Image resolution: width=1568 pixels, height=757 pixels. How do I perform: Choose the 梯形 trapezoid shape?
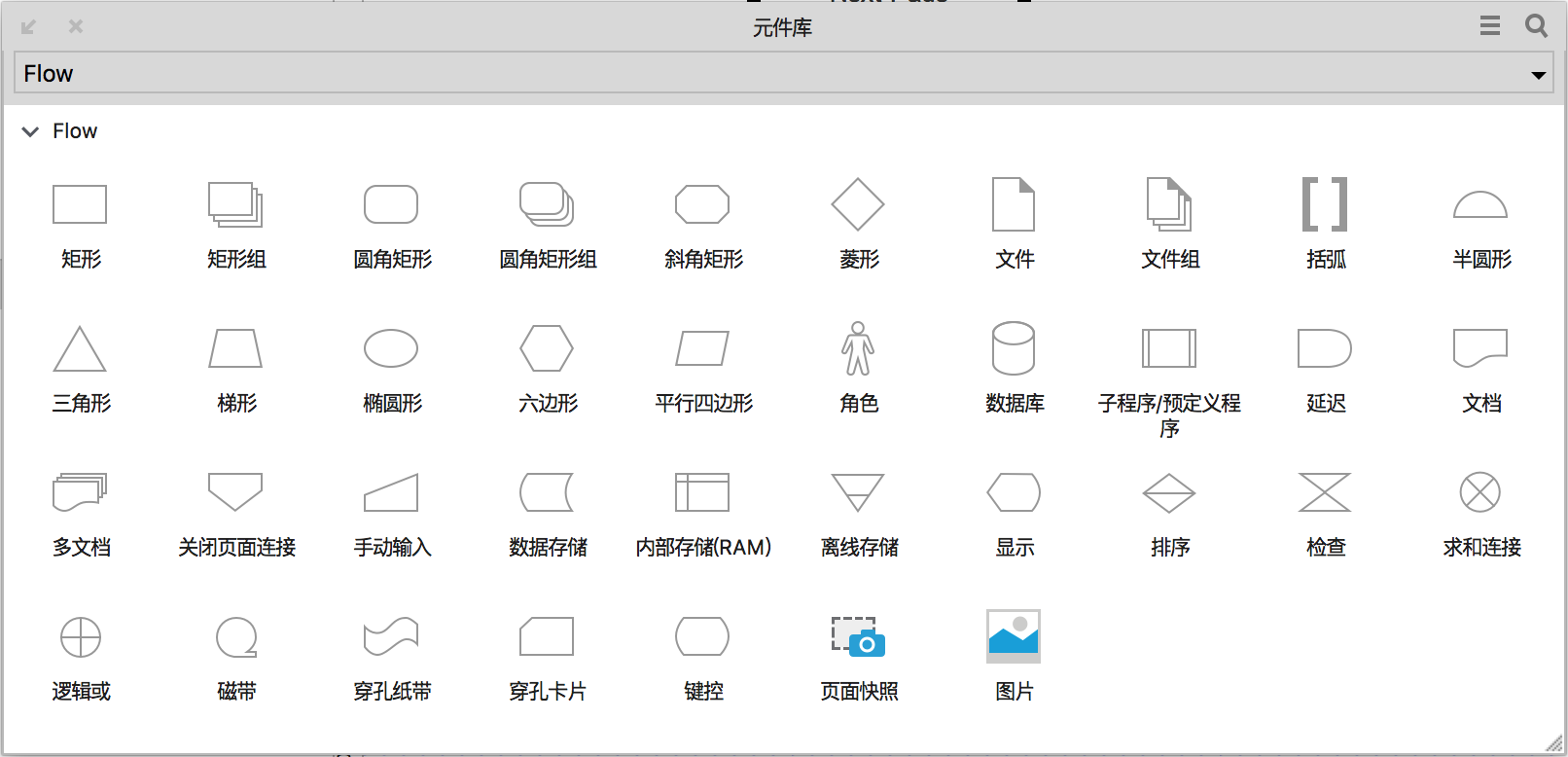coord(235,348)
